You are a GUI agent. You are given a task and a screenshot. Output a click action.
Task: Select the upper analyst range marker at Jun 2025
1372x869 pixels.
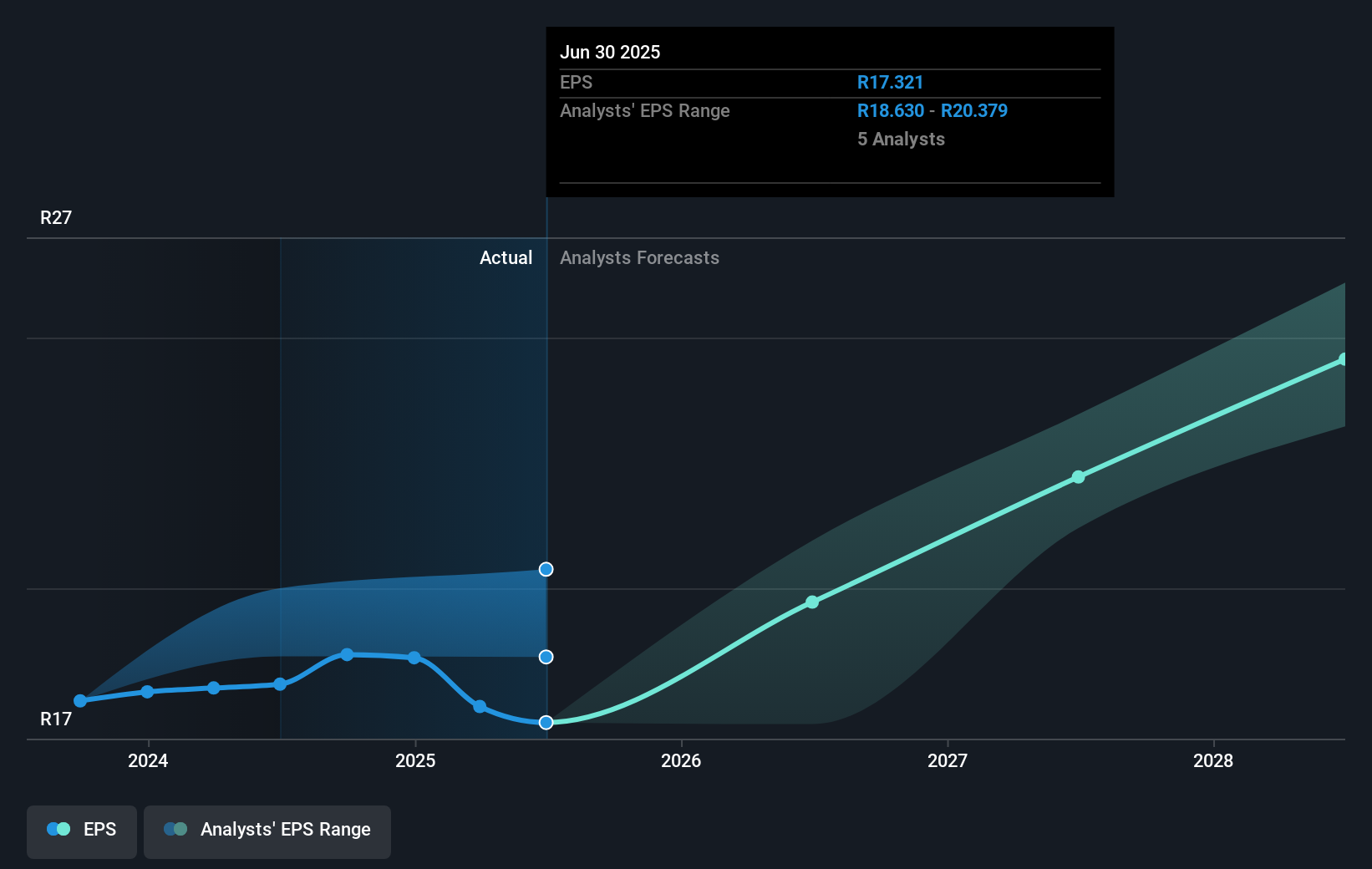[546, 569]
